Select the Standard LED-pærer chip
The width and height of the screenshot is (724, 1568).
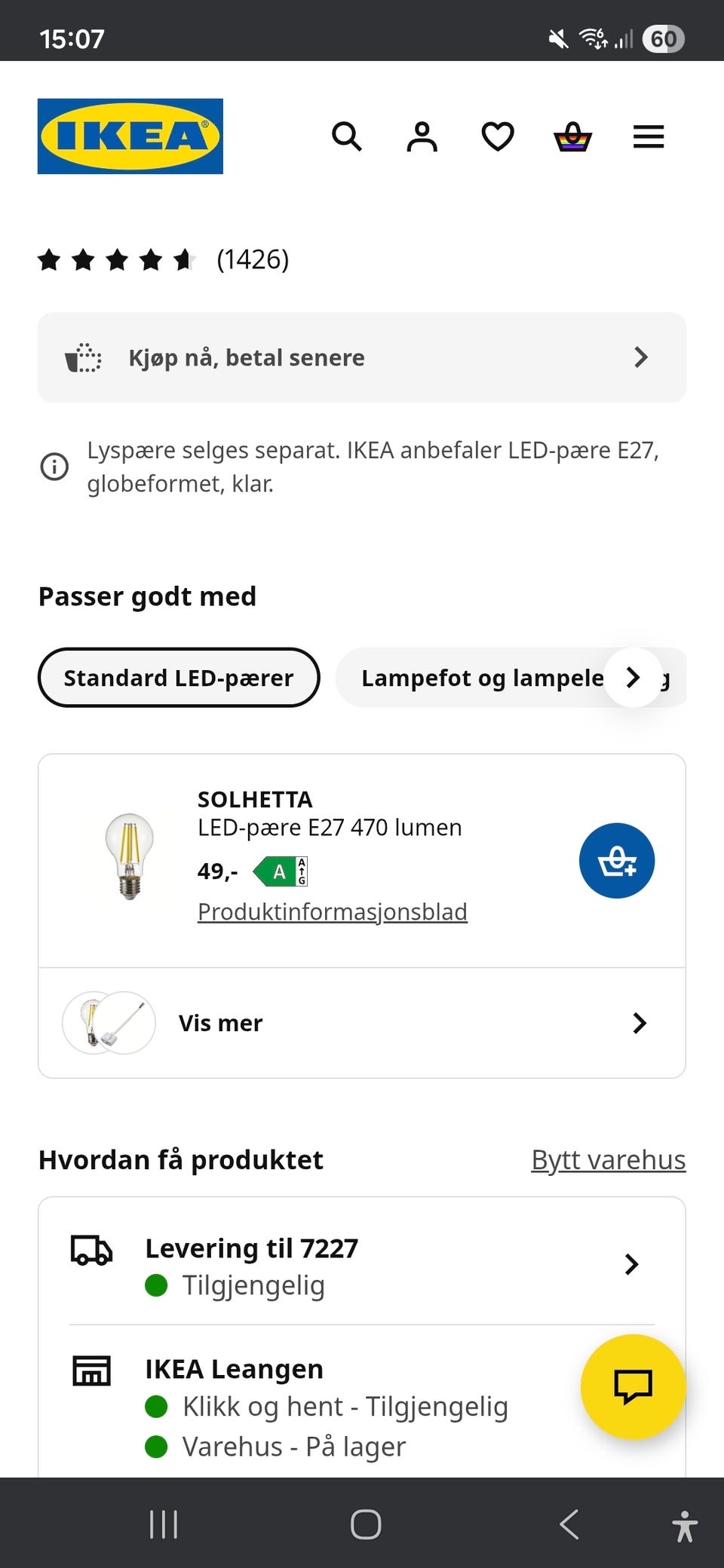coord(179,678)
